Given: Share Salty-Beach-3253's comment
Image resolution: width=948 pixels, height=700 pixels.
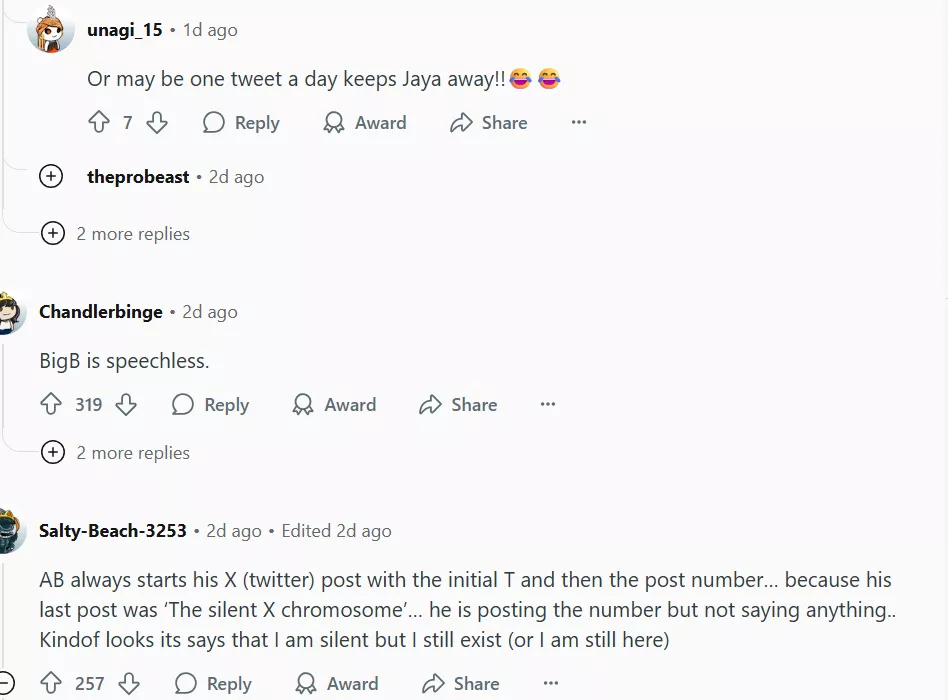Looking at the screenshot, I should (461, 684).
